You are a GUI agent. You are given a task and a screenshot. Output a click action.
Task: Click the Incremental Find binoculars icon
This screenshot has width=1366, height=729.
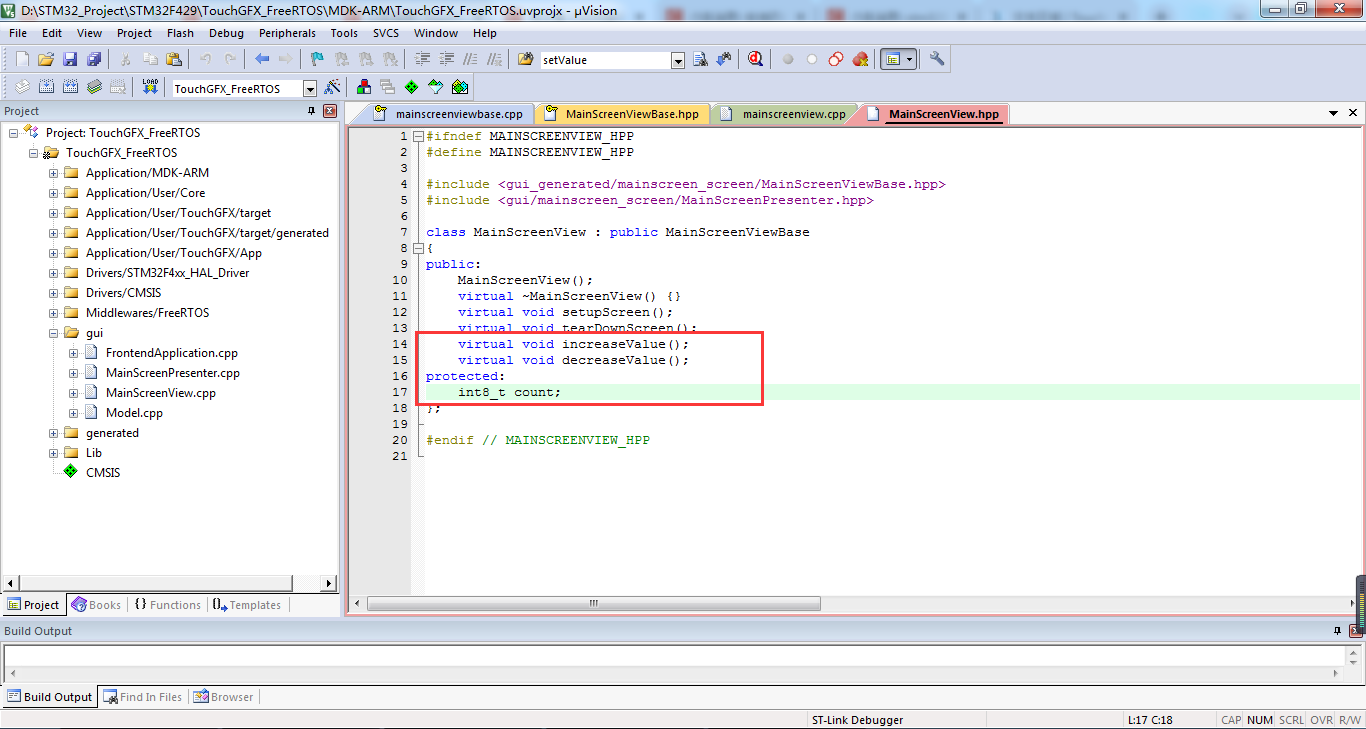(724, 60)
